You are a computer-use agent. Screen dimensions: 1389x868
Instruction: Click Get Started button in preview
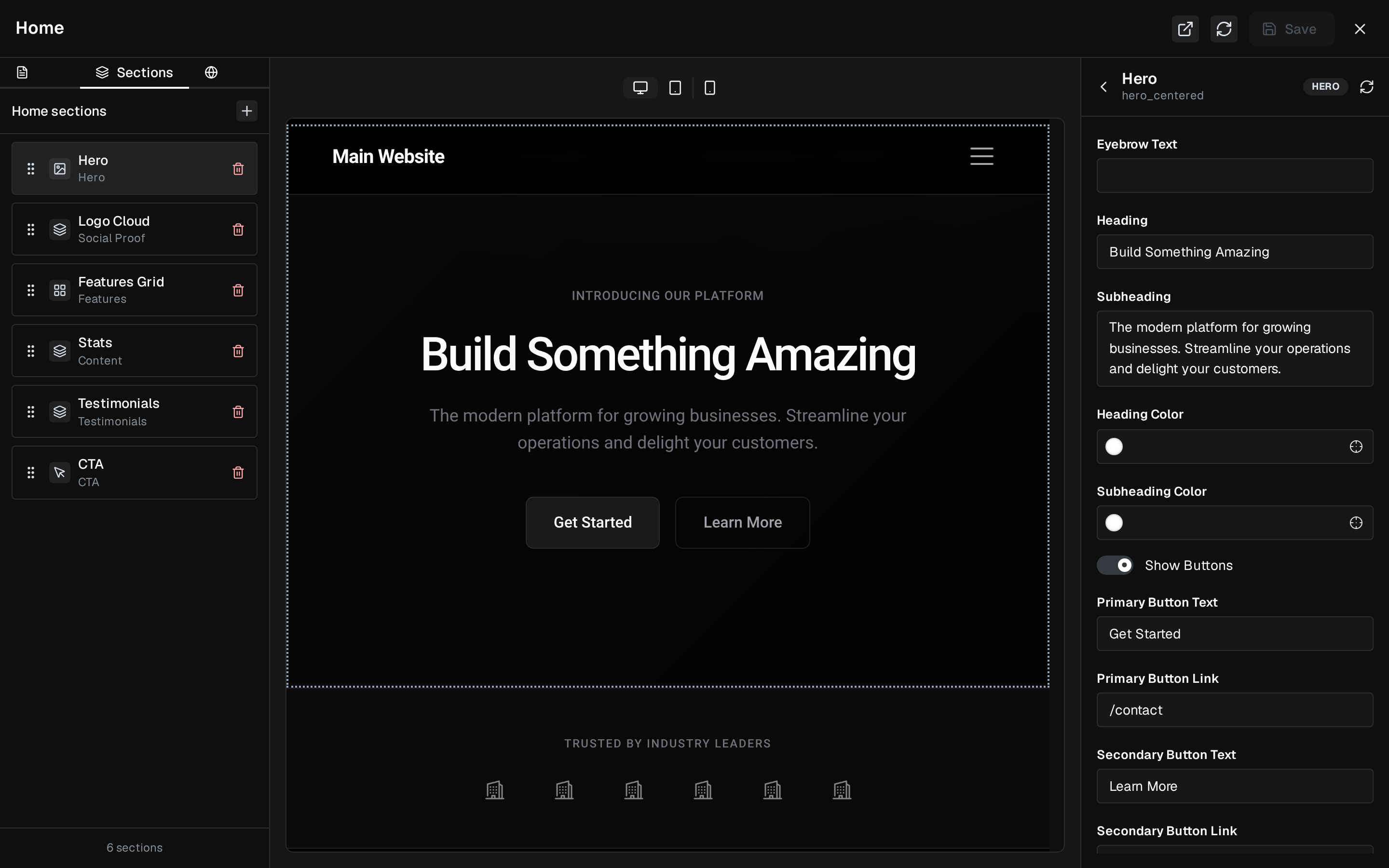tap(592, 522)
